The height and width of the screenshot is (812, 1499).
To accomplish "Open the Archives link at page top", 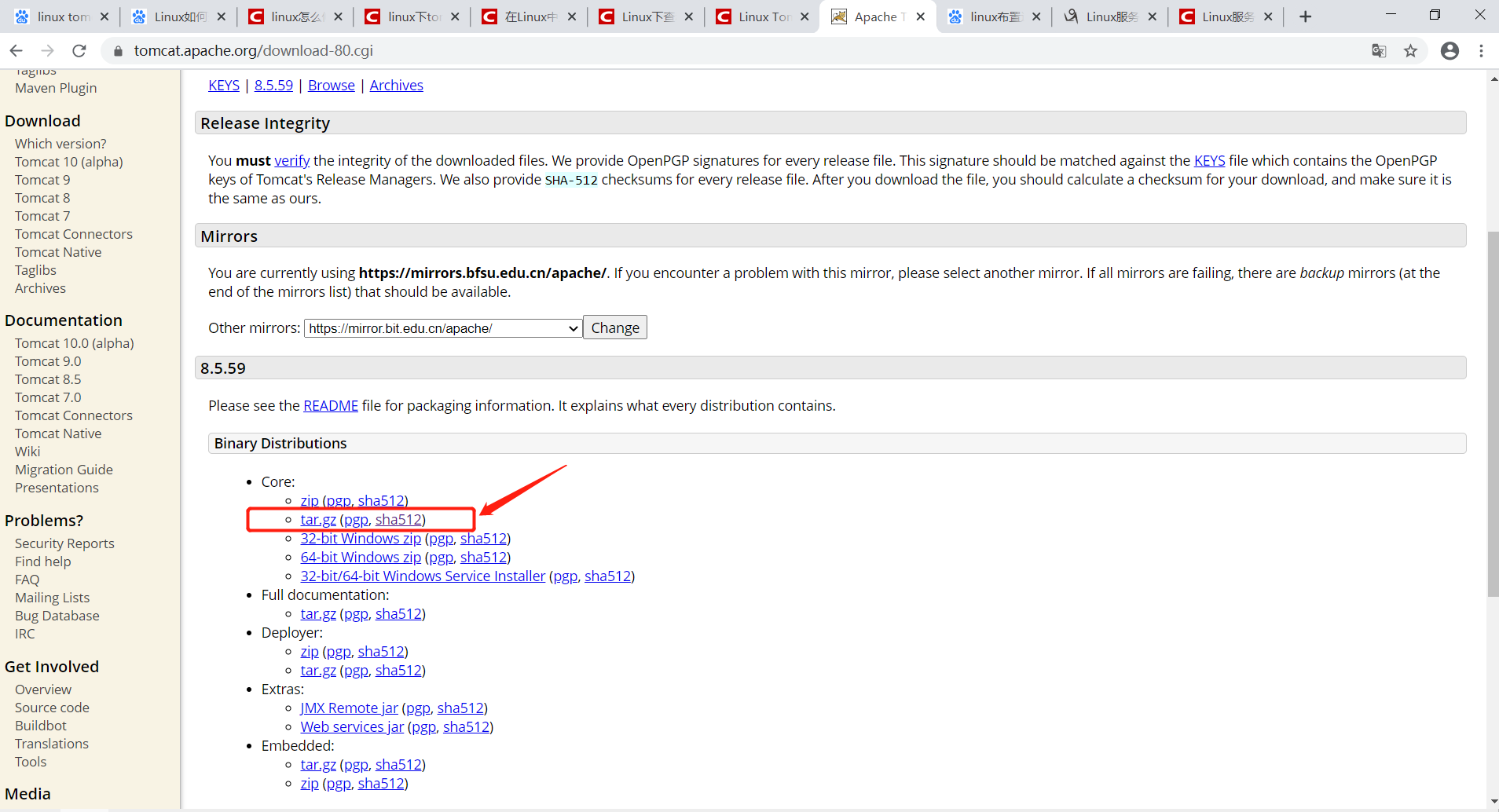I will click(x=397, y=86).
